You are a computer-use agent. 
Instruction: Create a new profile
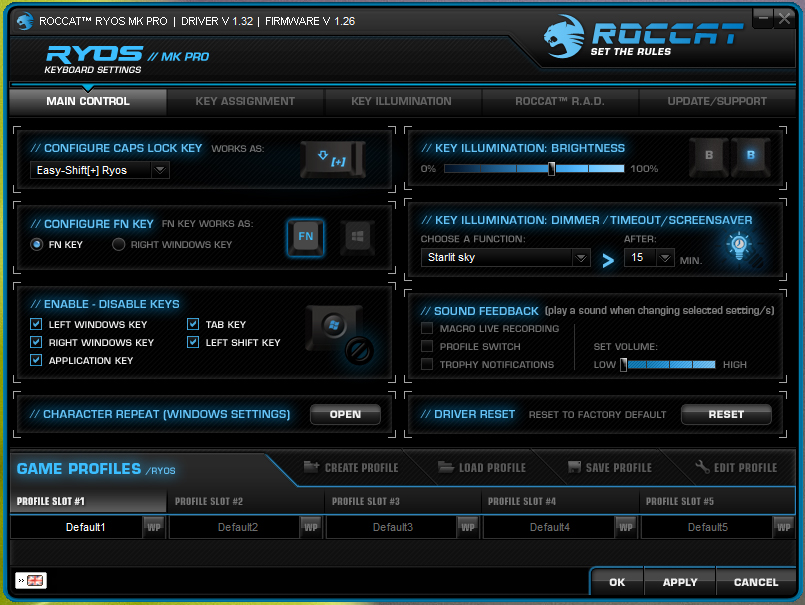click(351, 467)
